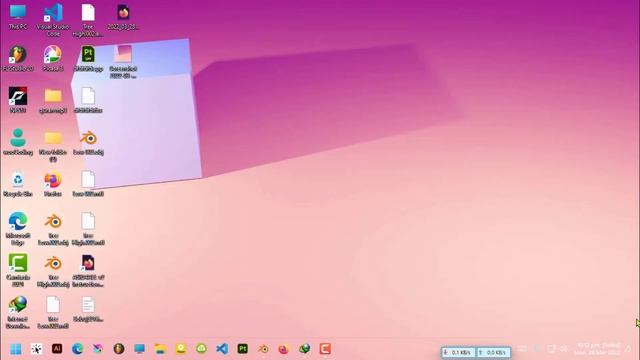Open Adobe Illustrator from the taskbar
This screenshot has width=640, height=360.
[x=57, y=349]
